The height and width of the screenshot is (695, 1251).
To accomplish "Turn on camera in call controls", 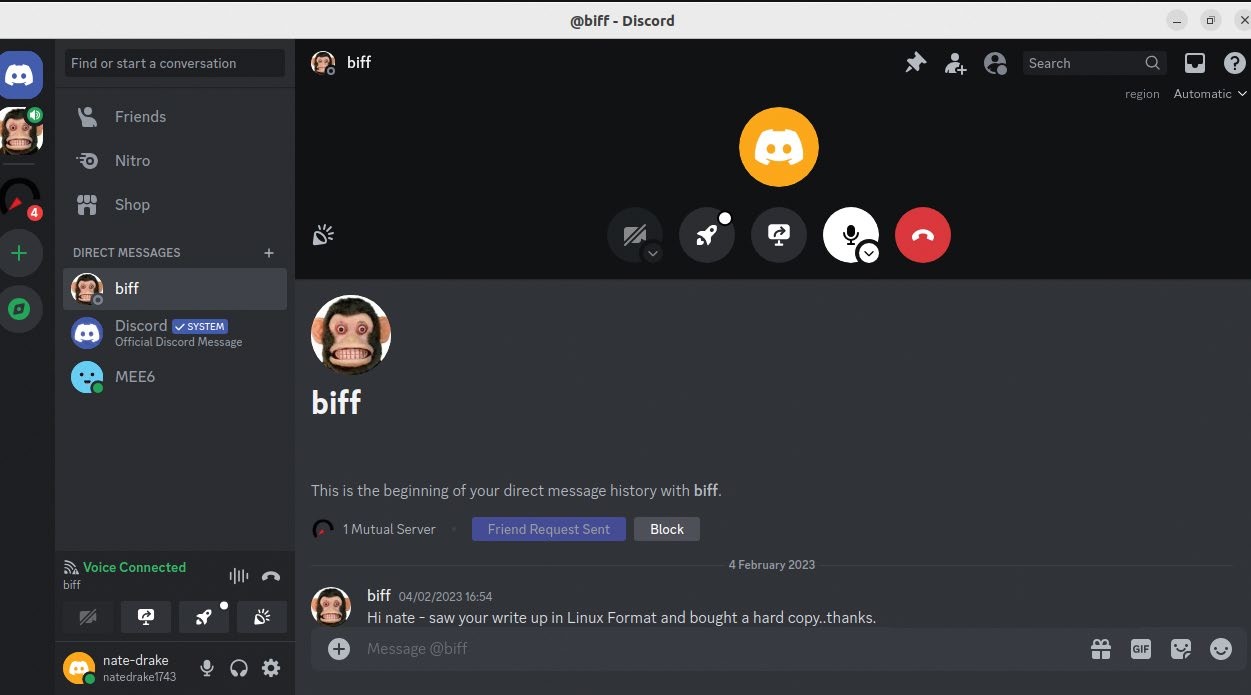I will coord(633,234).
